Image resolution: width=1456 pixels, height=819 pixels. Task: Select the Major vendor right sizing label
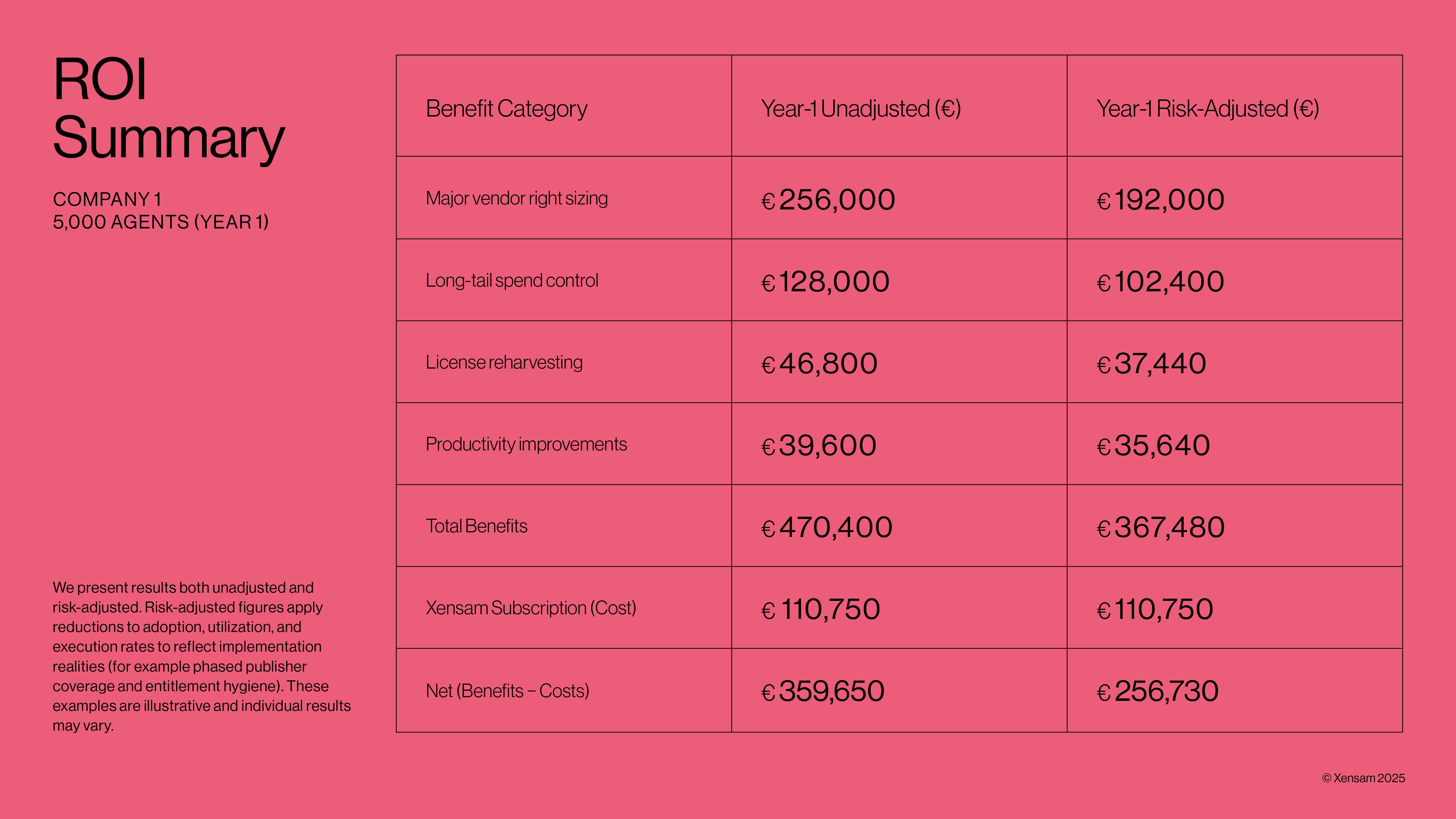pos(516,198)
